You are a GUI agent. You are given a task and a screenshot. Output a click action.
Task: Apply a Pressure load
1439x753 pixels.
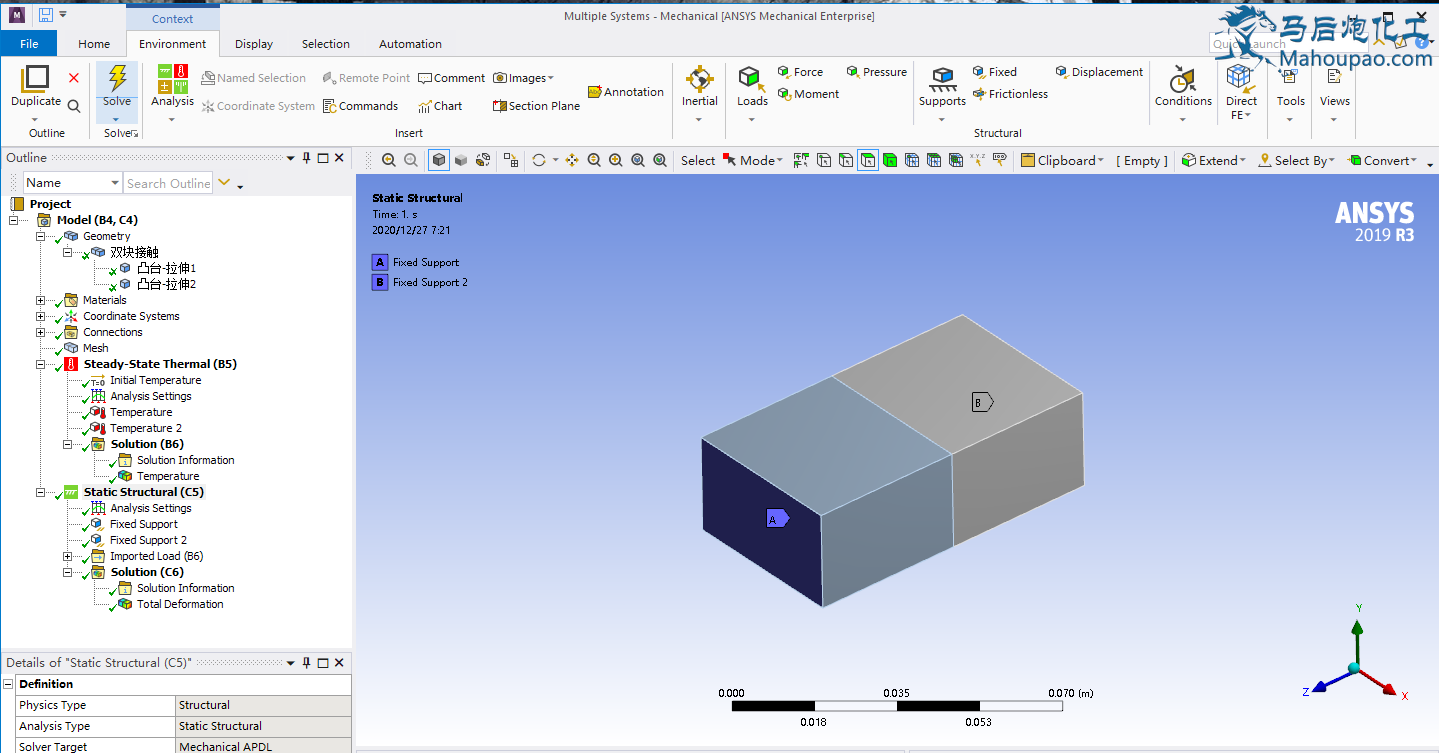(x=876, y=72)
